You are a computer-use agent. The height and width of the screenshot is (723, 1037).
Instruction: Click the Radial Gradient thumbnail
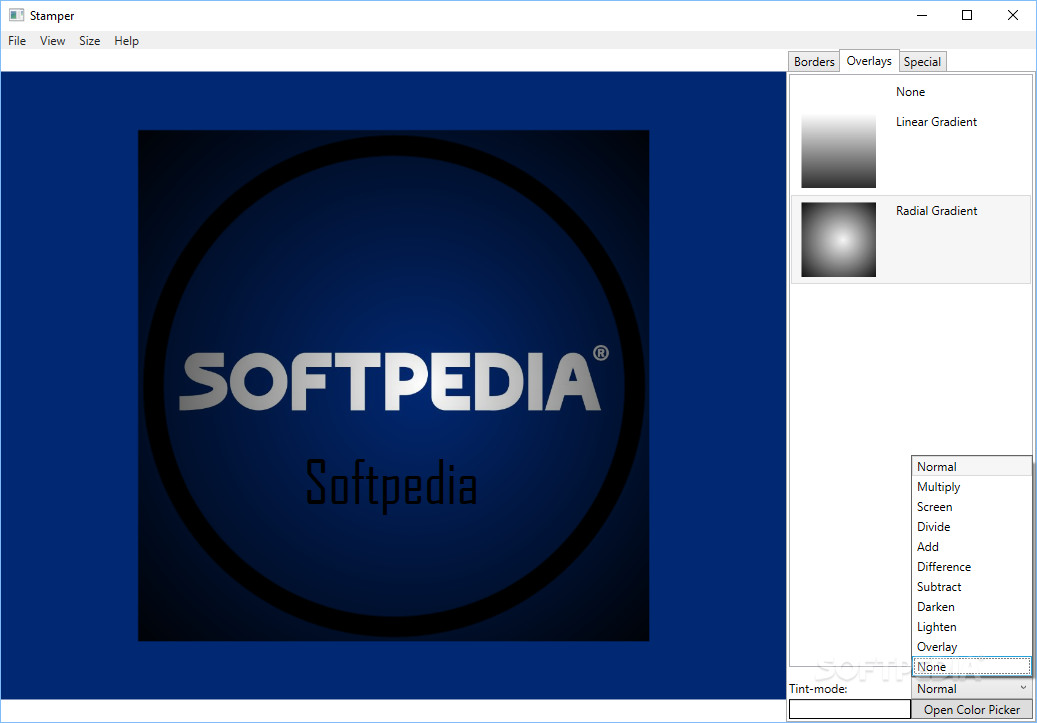point(839,239)
